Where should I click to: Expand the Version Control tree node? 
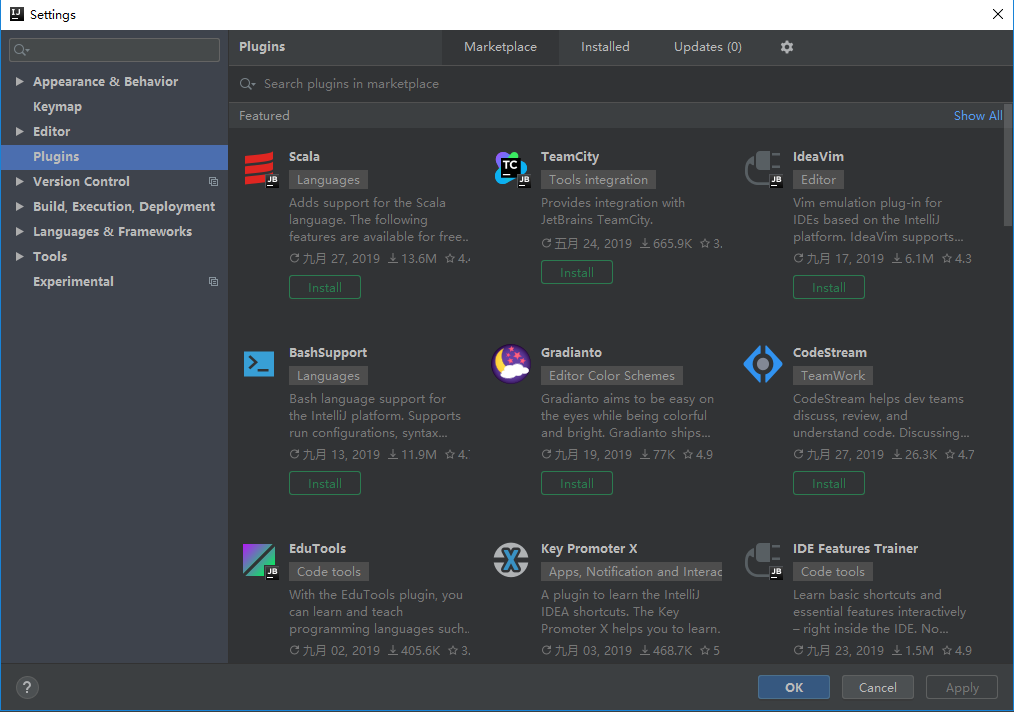[19, 182]
